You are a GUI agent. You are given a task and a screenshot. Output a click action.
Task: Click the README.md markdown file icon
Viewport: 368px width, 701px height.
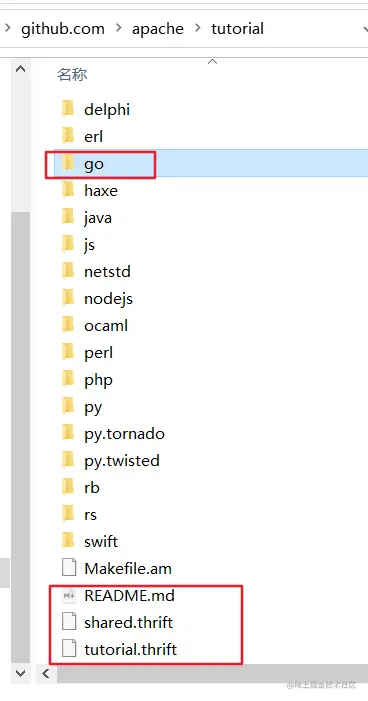click(69, 595)
